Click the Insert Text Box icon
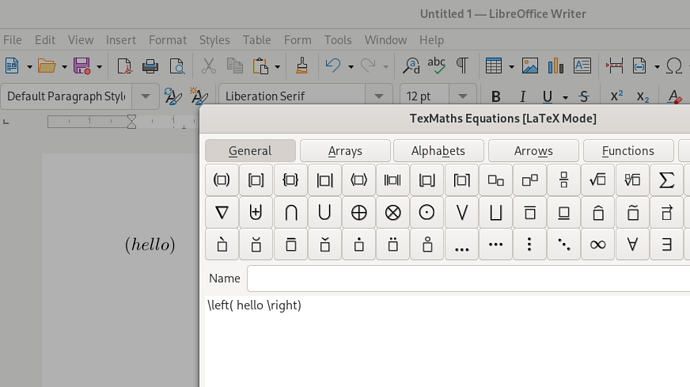The image size is (690, 387). (x=582, y=66)
